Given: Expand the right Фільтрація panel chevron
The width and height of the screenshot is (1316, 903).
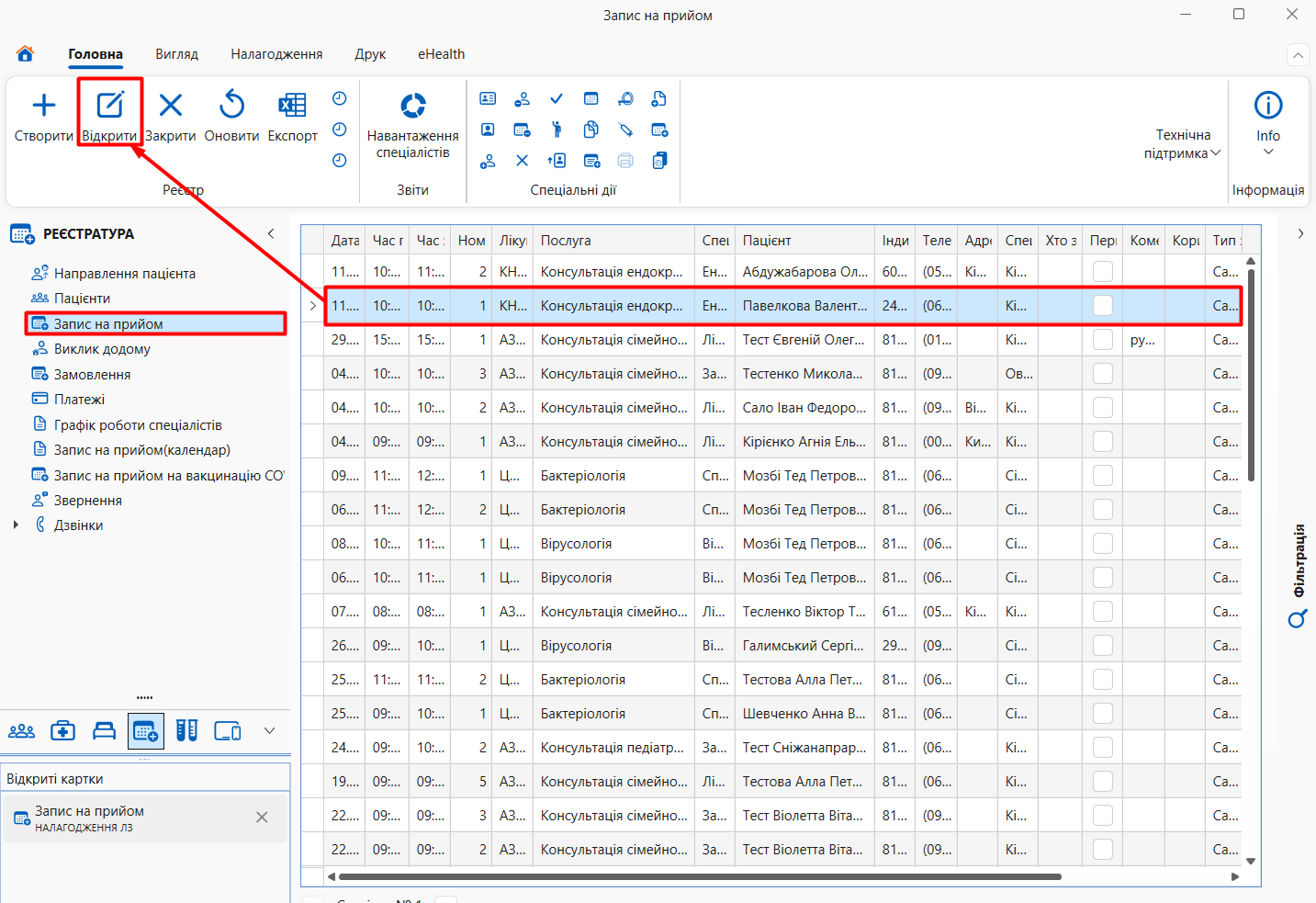Looking at the screenshot, I should [1300, 233].
